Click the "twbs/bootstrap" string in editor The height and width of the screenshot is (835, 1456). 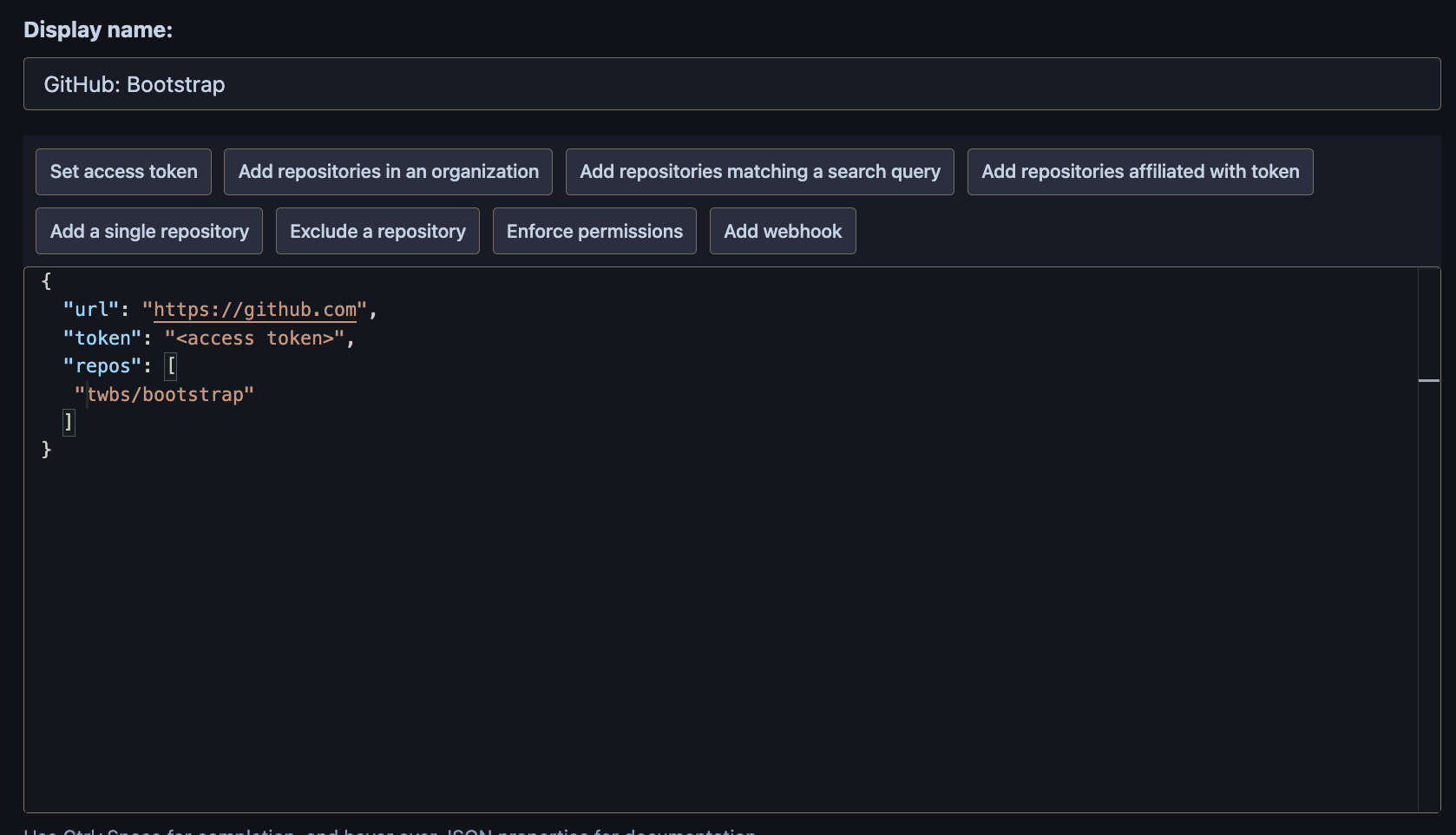click(x=164, y=395)
